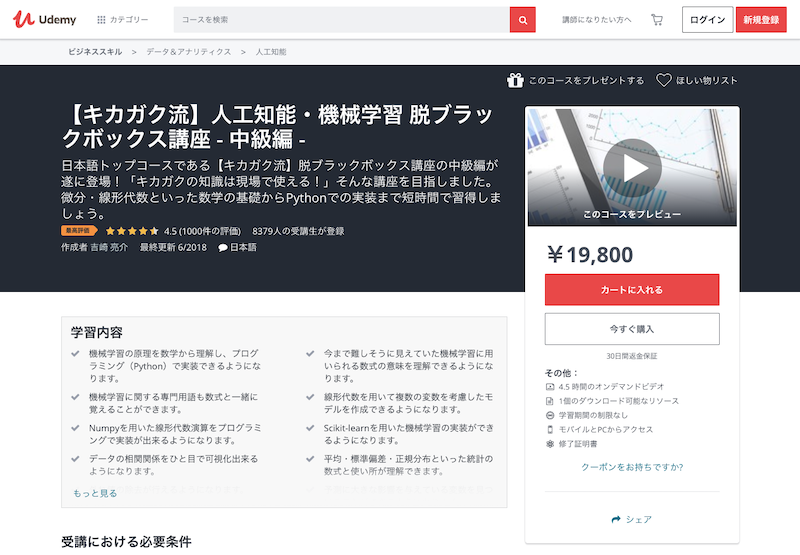The width and height of the screenshot is (800, 555).
Task: Click the downloadable resource file icon
Action: tap(550, 401)
